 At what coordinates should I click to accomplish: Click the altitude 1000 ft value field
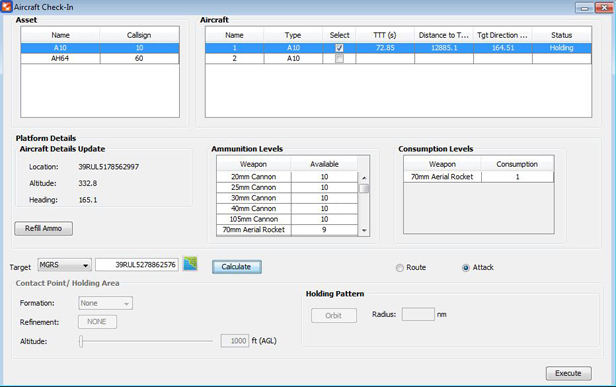point(235,341)
